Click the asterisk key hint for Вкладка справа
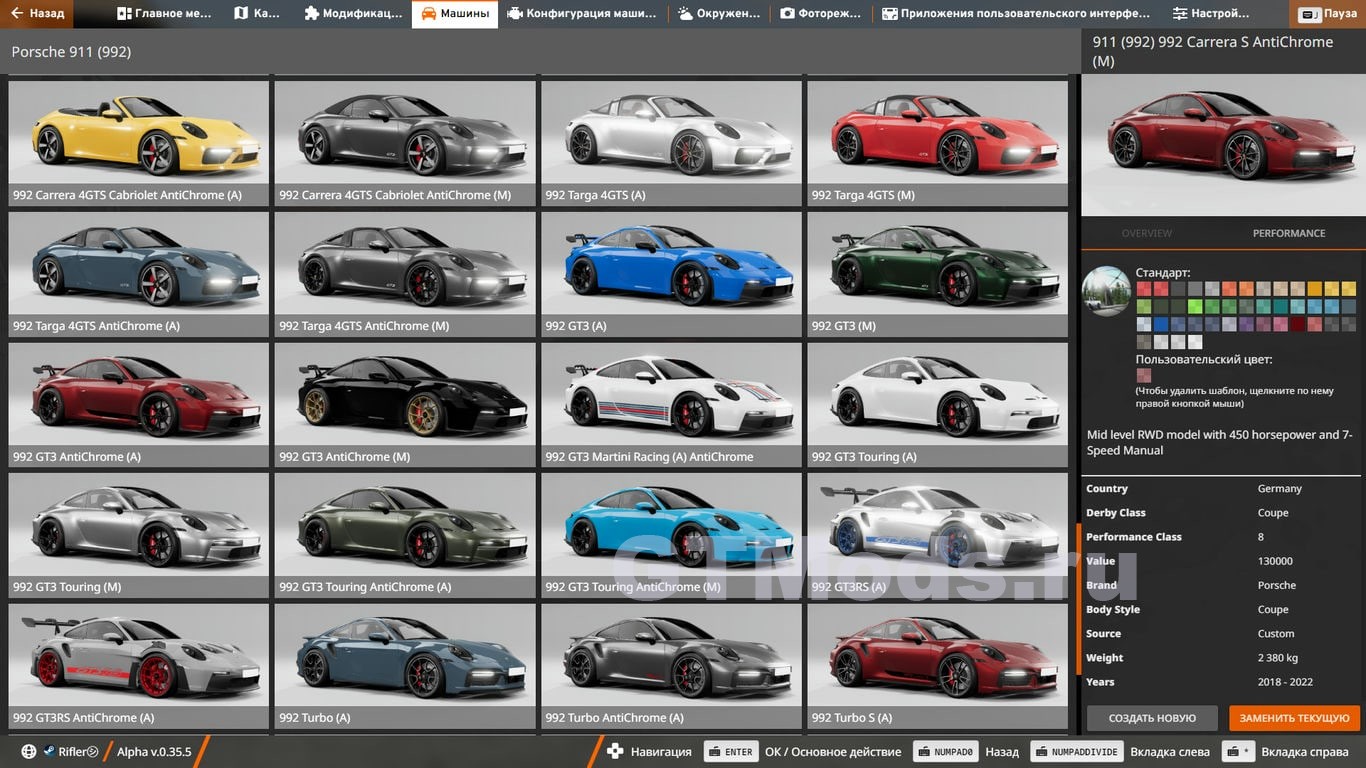 tap(1239, 752)
